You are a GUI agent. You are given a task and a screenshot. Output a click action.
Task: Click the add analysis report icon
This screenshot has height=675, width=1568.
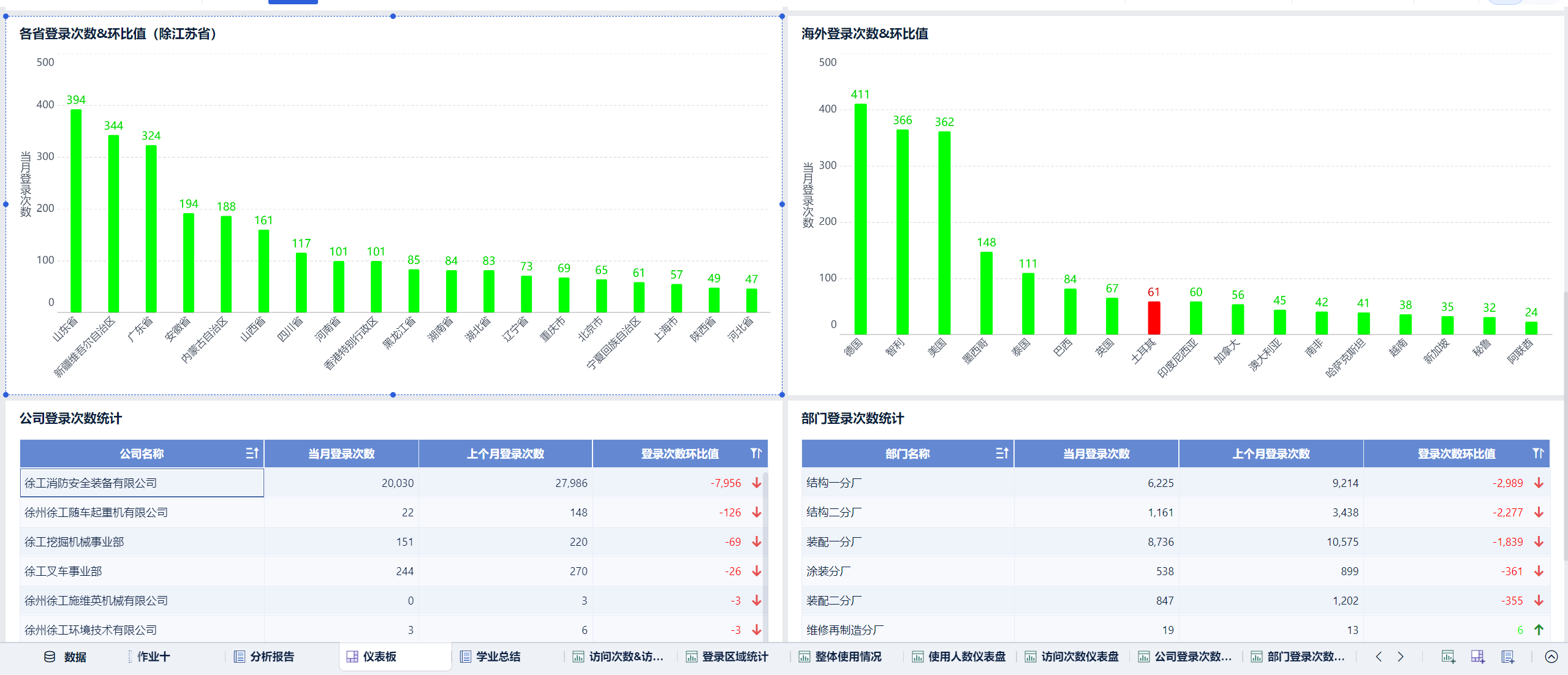(1507, 657)
